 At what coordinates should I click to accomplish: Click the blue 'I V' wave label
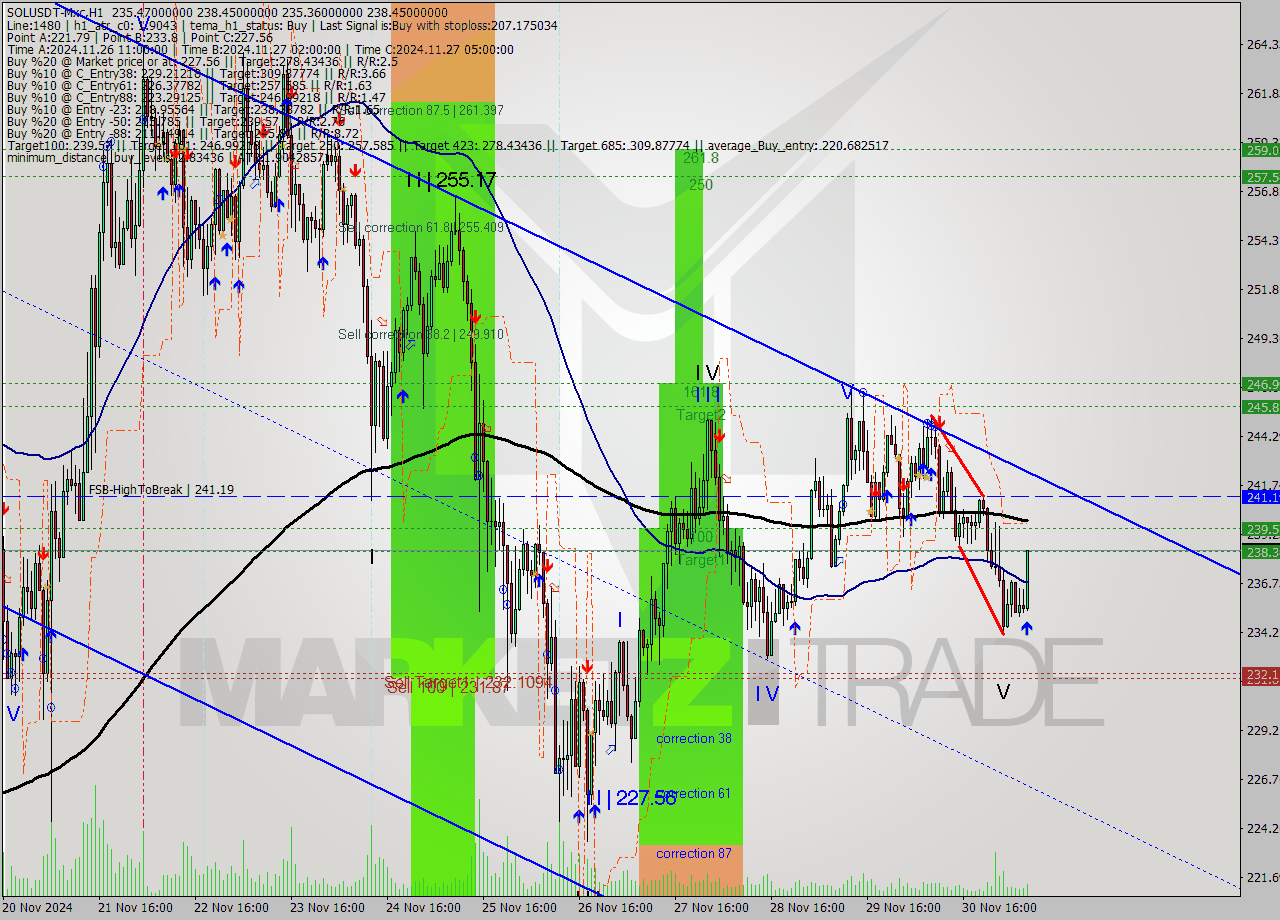(767, 692)
